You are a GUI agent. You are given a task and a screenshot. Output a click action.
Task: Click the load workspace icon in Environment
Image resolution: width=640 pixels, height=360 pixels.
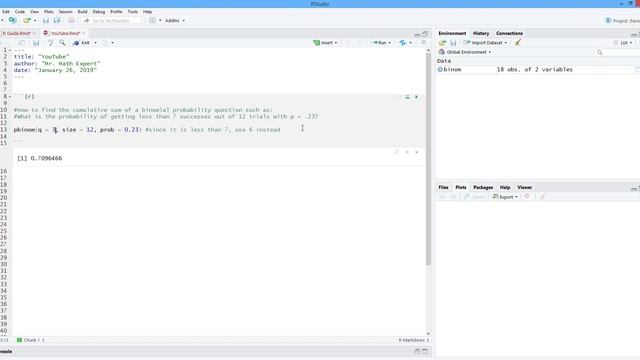pos(442,42)
